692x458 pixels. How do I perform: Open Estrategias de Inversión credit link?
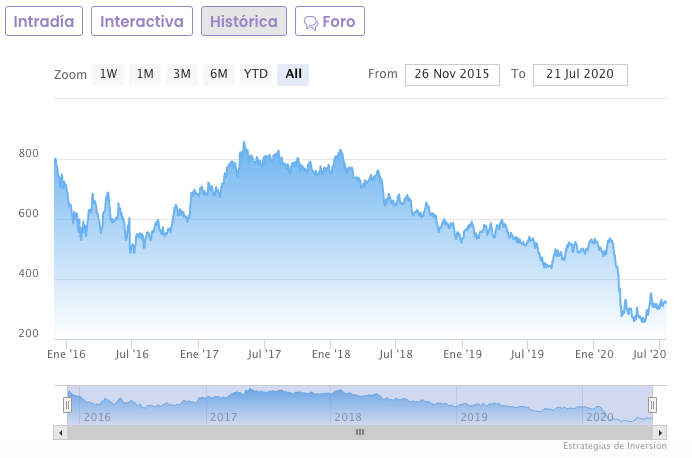(613, 446)
